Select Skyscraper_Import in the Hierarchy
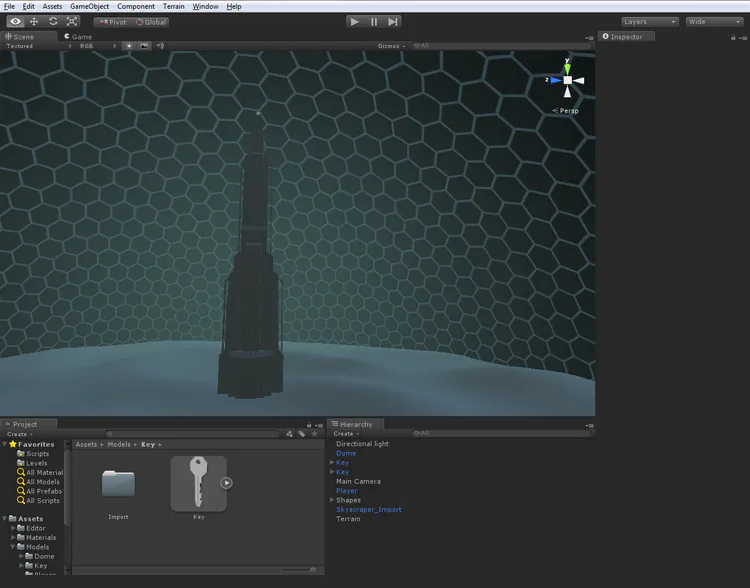The height and width of the screenshot is (588, 750). pos(368,509)
